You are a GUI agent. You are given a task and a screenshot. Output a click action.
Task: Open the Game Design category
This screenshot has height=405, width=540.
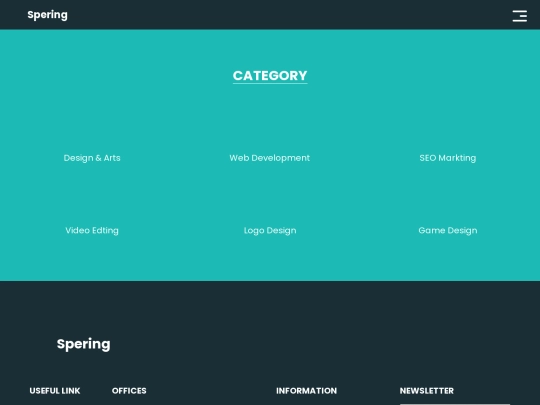pyautogui.click(x=448, y=230)
